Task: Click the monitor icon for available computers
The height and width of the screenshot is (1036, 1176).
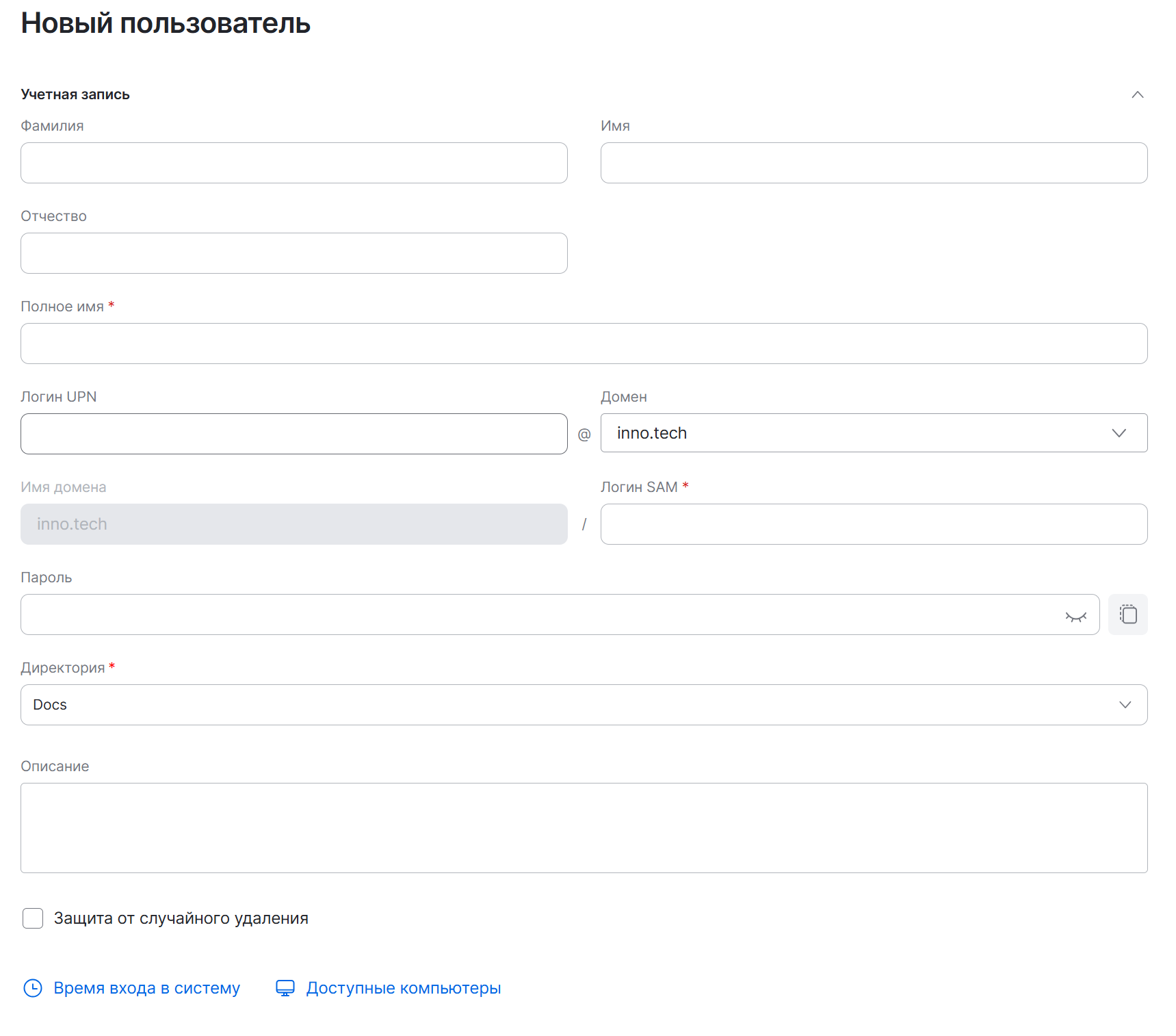Action: point(285,988)
